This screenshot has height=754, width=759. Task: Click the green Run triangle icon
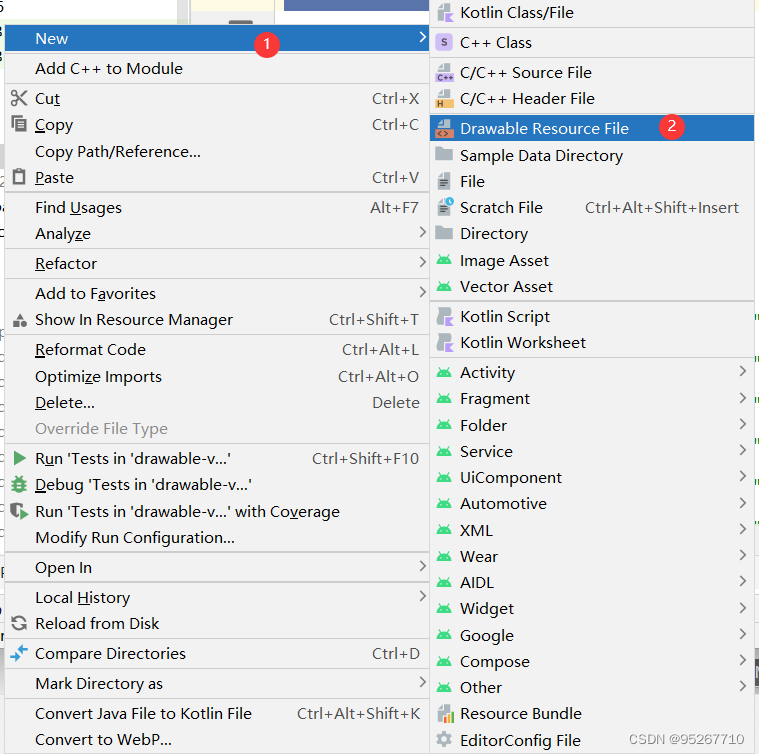tap(19, 458)
